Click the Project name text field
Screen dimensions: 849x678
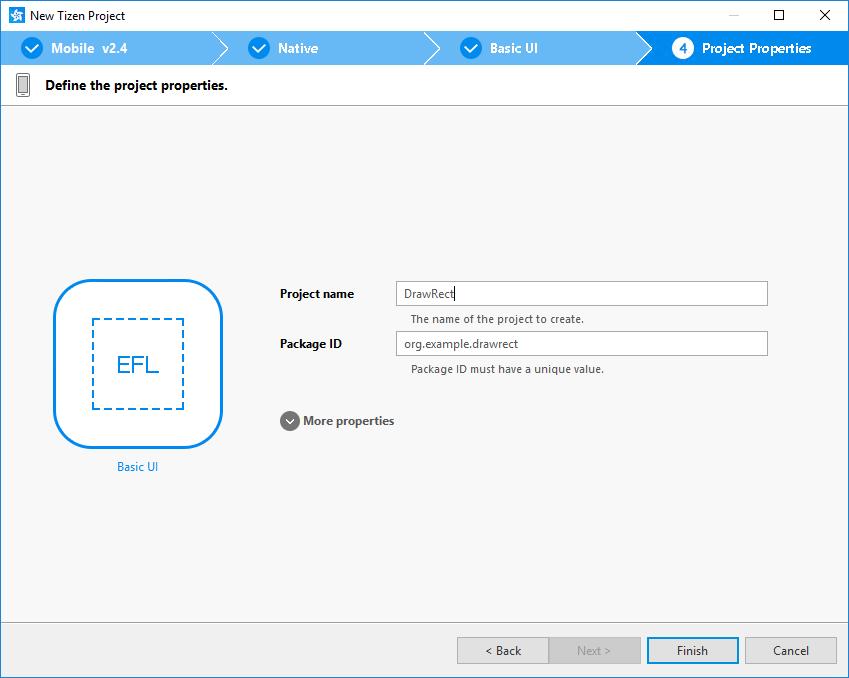click(581, 294)
